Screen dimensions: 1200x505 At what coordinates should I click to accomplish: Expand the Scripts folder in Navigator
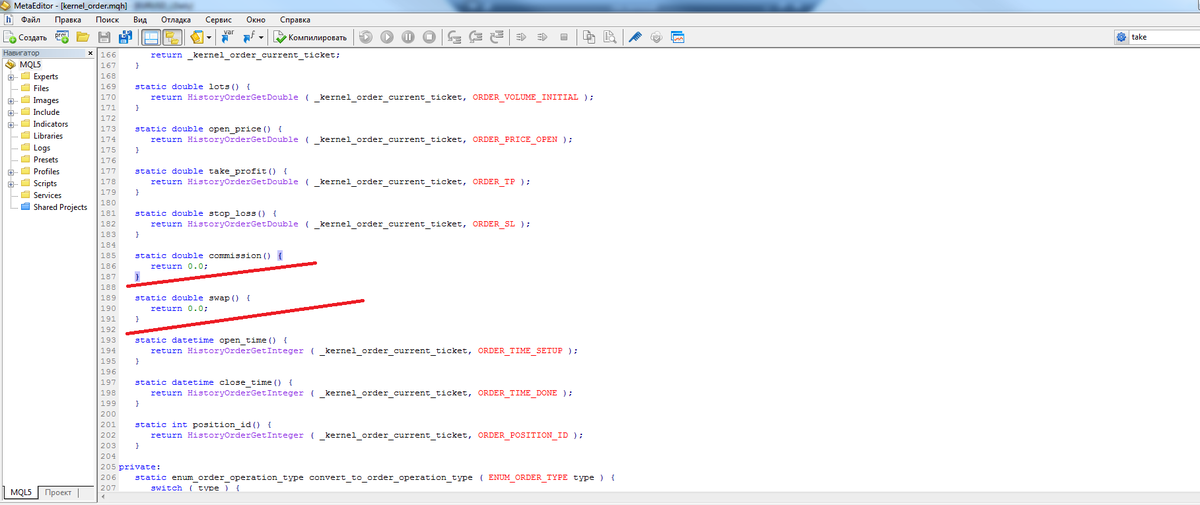[10, 183]
